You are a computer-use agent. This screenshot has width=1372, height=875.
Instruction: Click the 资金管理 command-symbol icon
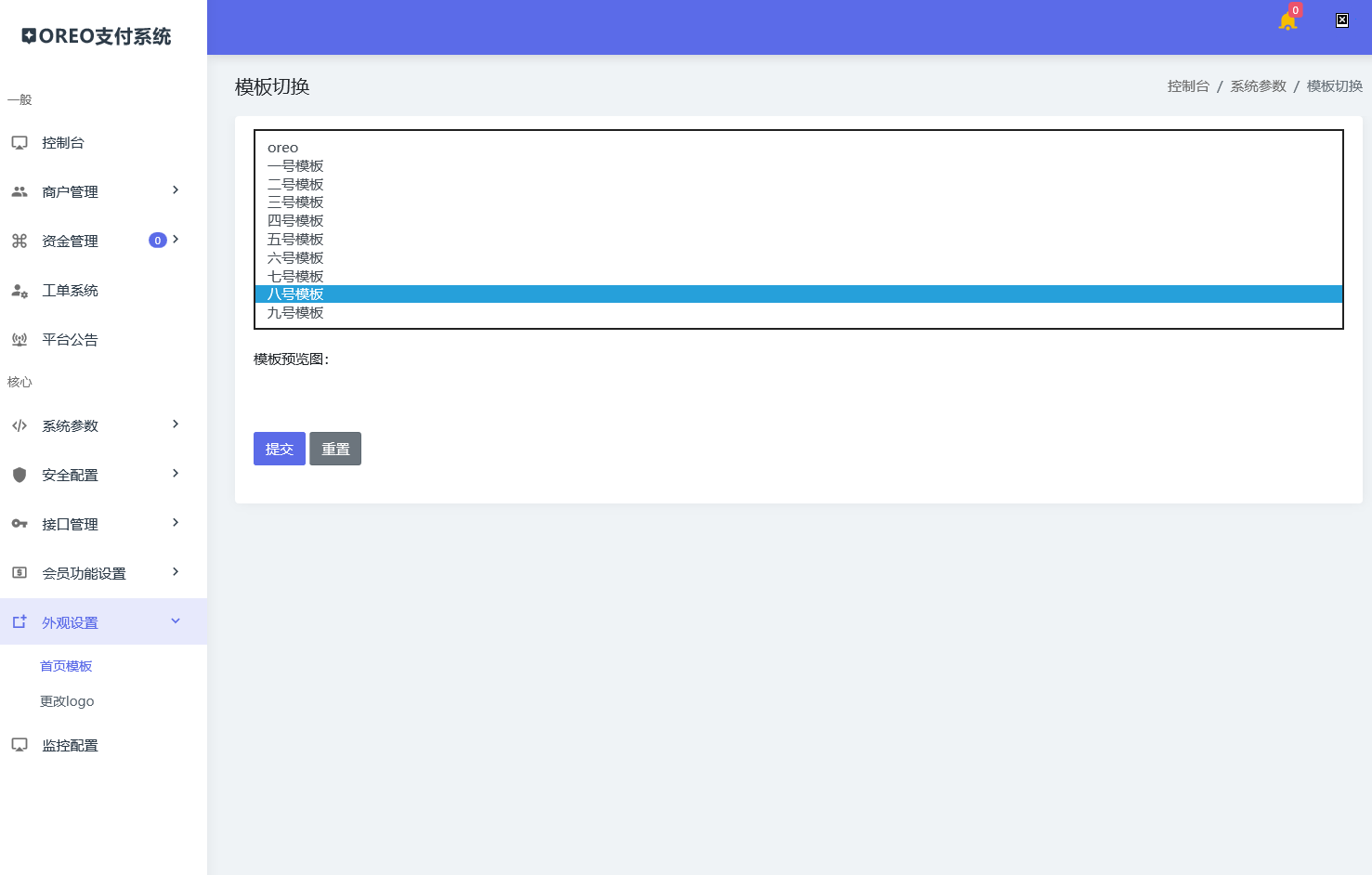point(20,242)
